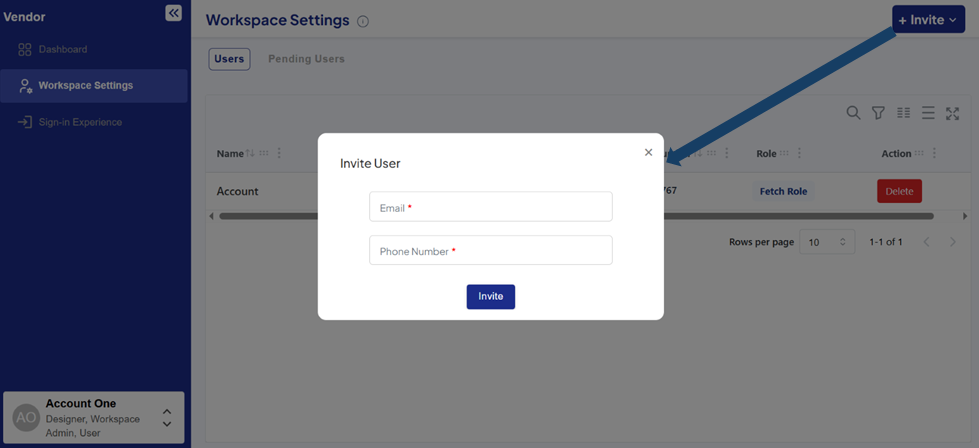979x448 pixels.
Task: Select the Users tab
Action: click(x=229, y=59)
